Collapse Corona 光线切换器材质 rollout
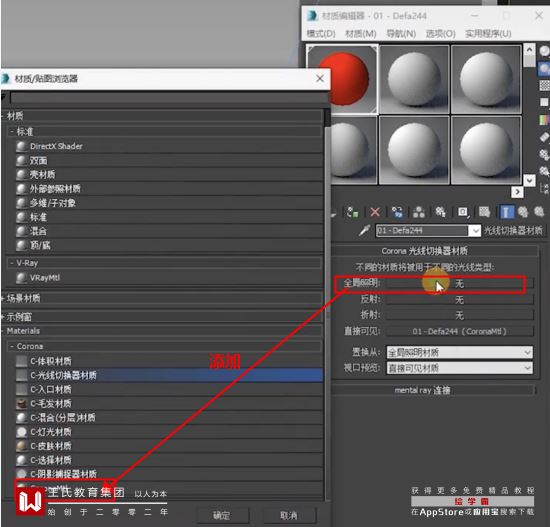 coord(434,251)
